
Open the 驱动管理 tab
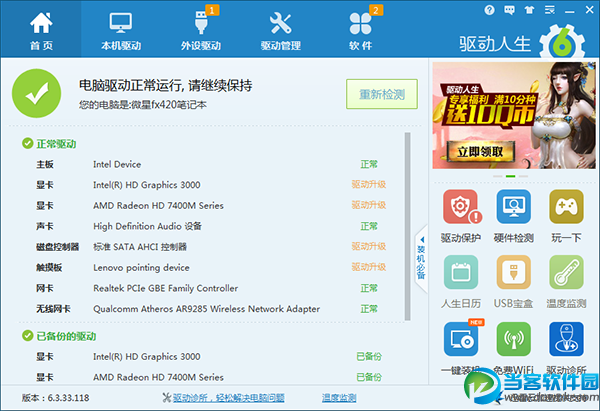coord(280,31)
